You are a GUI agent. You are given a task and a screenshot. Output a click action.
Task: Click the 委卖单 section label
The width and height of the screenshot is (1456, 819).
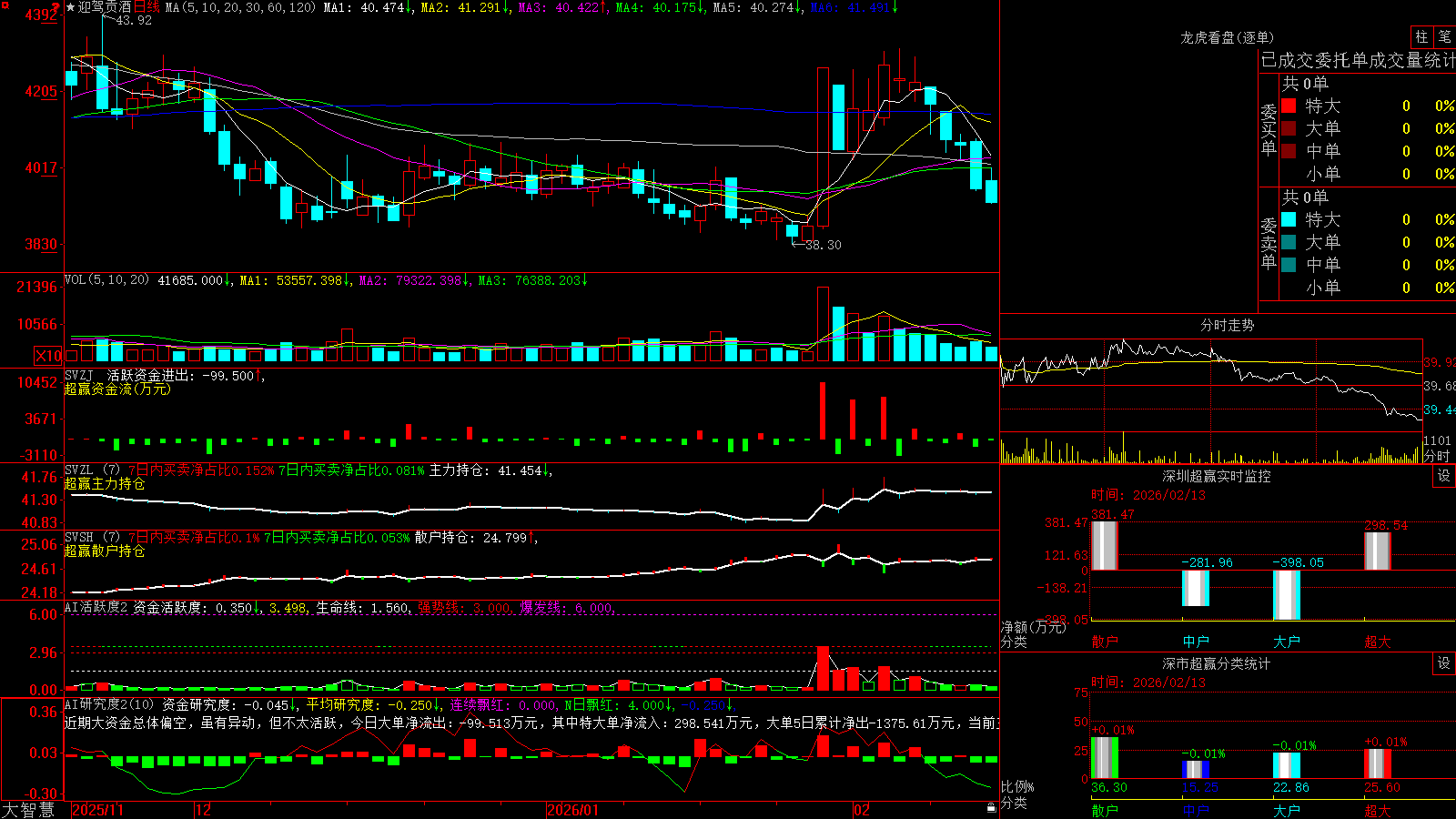(1269, 243)
